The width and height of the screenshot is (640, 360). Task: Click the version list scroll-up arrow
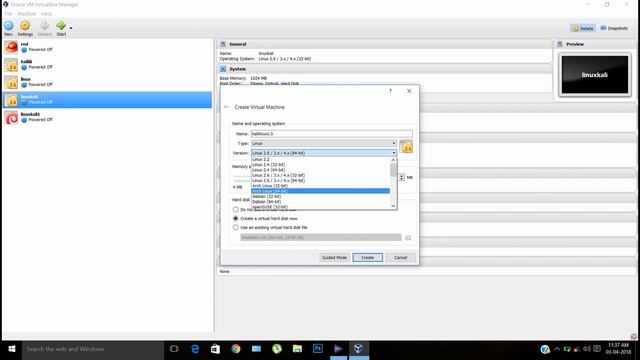point(393,160)
